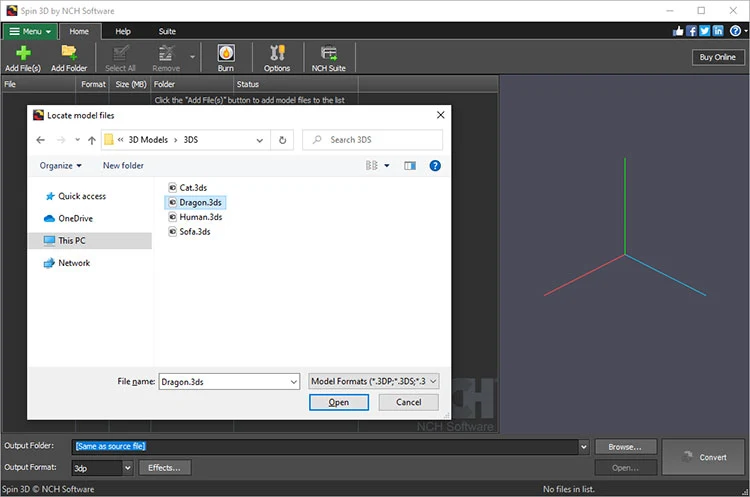Viewport: 750px width, 497px height.
Task: Click the Buy Online button
Action: (718, 57)
